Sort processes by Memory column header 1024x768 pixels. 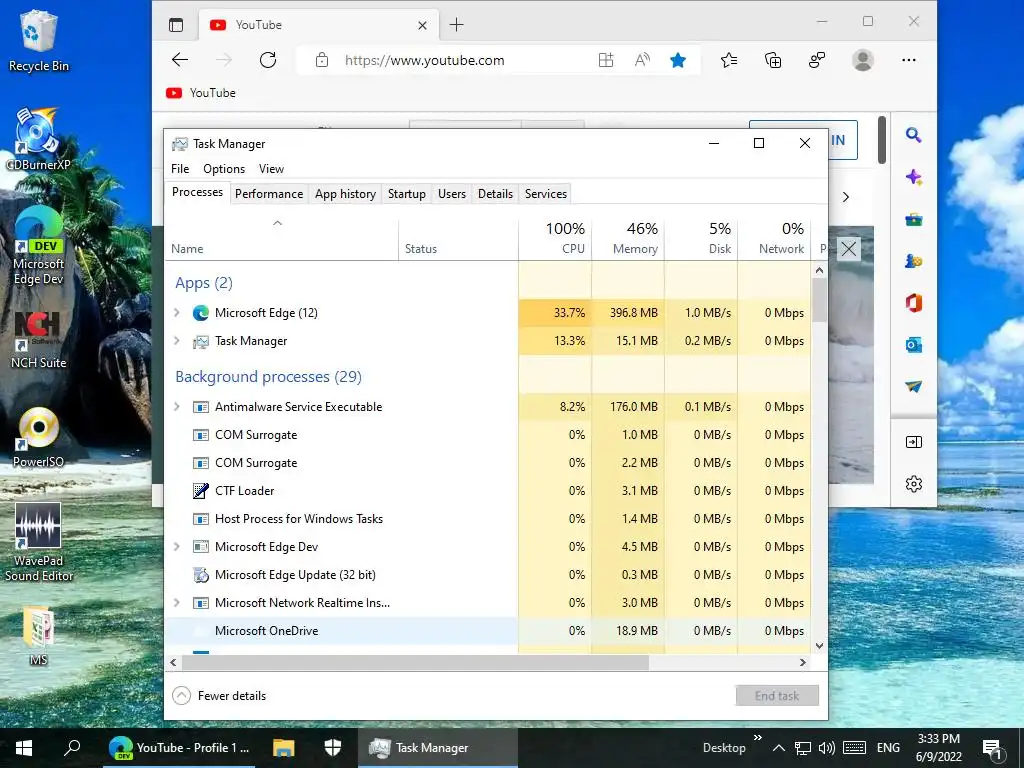pos(628,238)
